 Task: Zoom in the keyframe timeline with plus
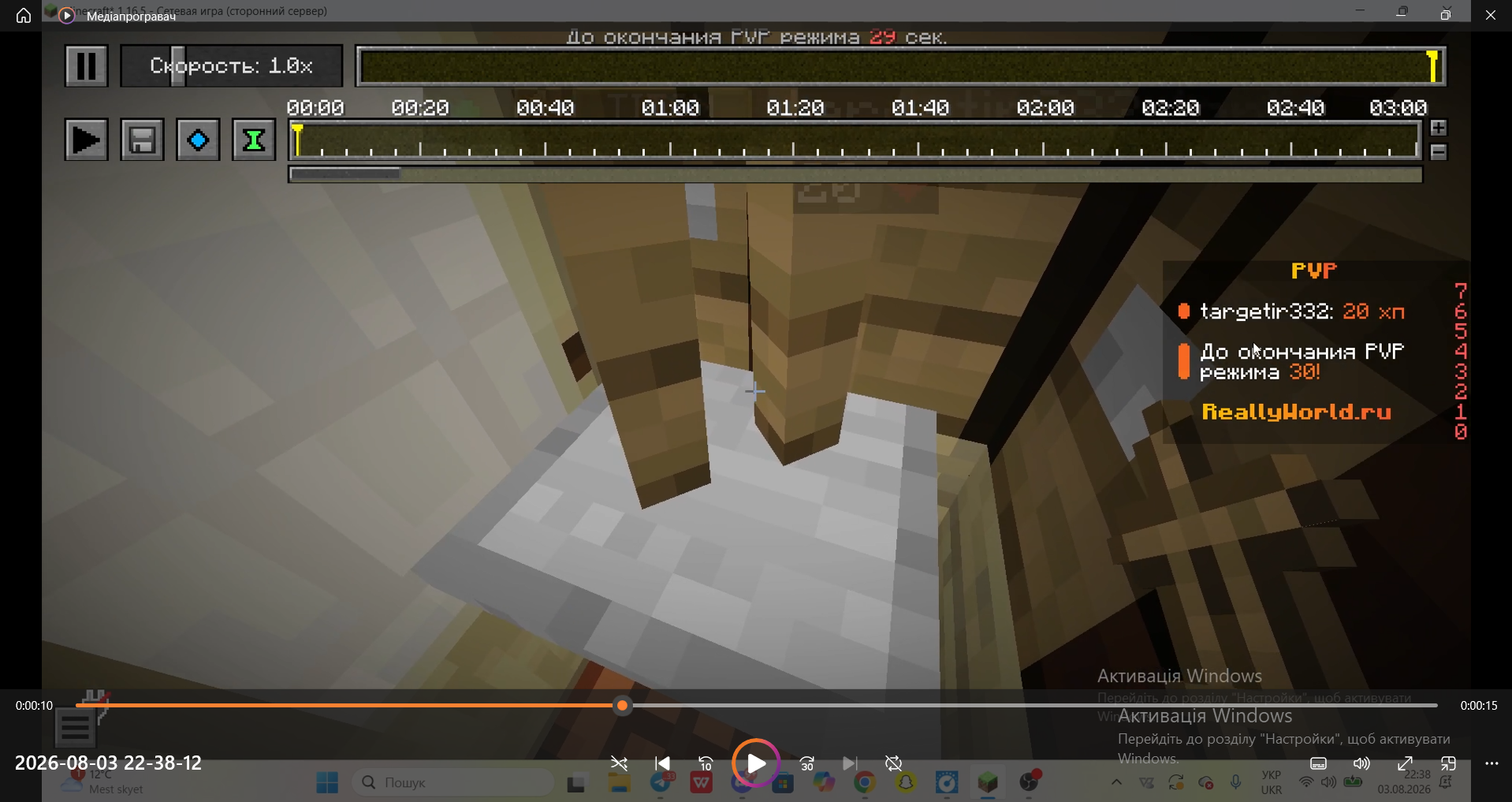click(x=1439, y=128)
